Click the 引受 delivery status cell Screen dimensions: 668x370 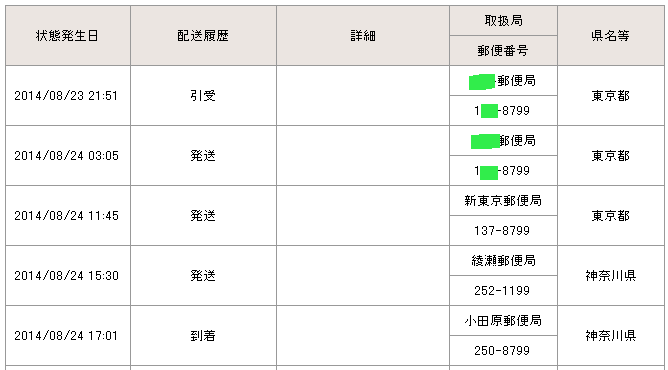coord(203,96)
